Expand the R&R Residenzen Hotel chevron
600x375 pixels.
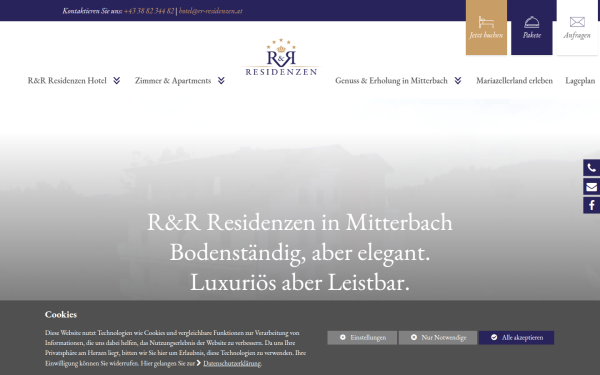117,80
